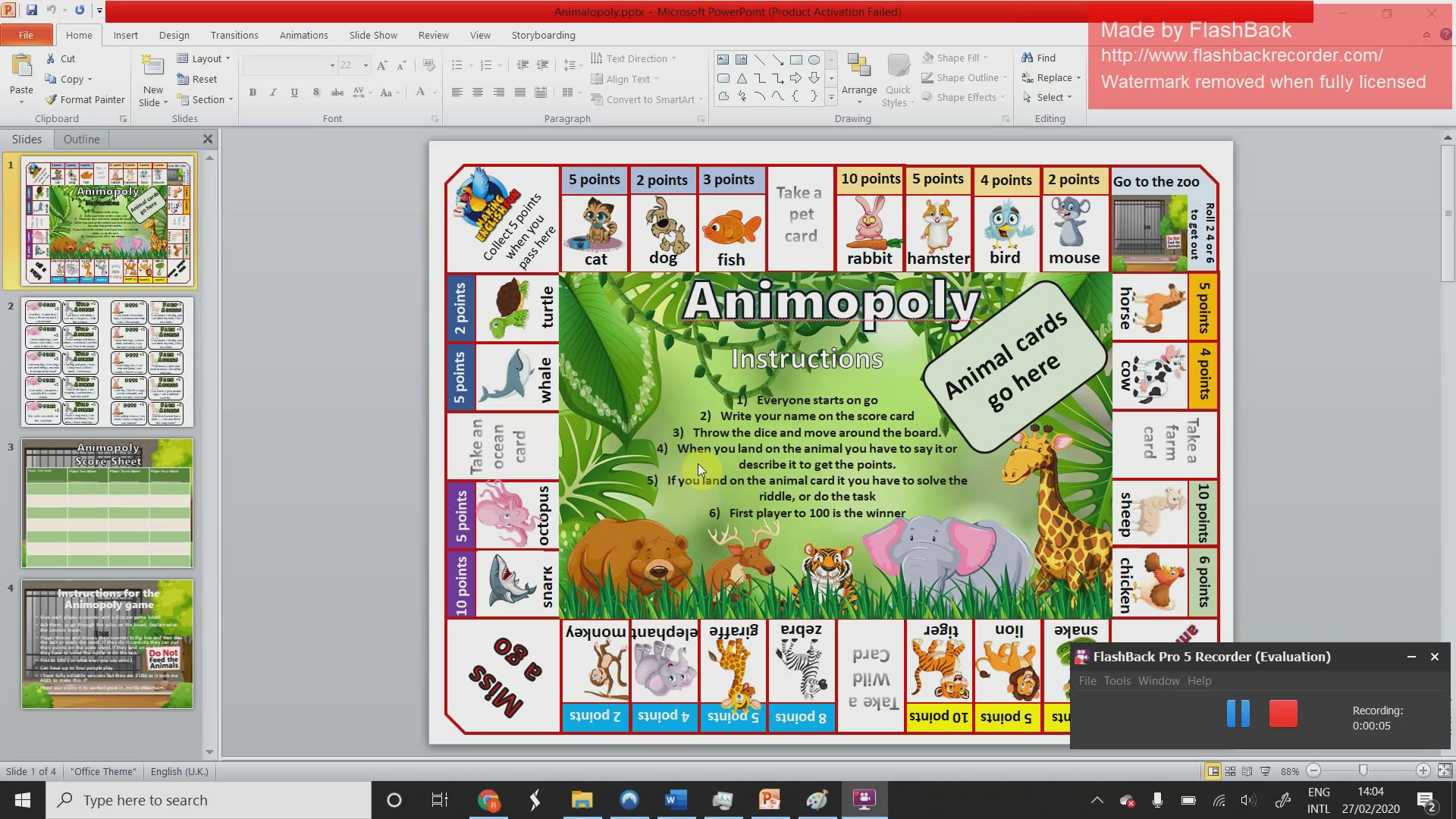This screenshot has width=1456, height=819.
Task: Open the font size dropdown
Action: (x=364, y=65)
